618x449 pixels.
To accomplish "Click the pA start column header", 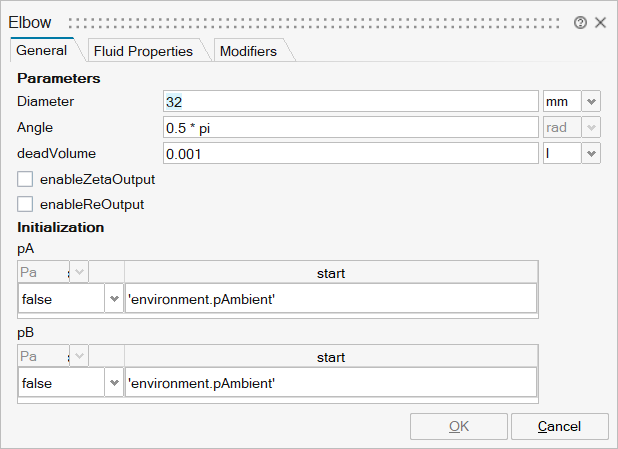I will (x=330, y=273).
